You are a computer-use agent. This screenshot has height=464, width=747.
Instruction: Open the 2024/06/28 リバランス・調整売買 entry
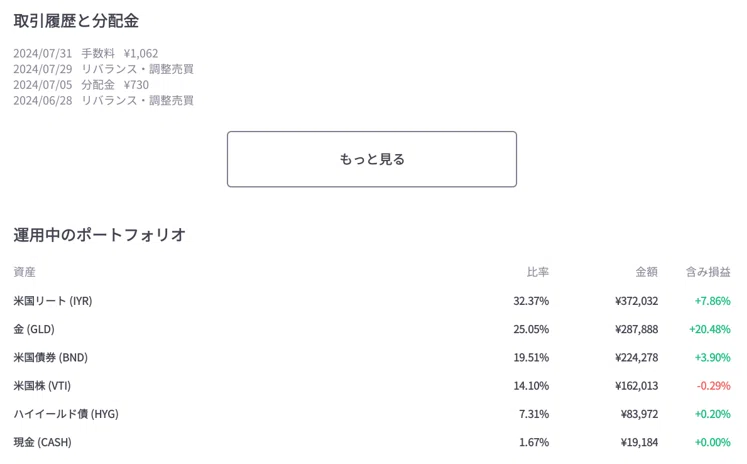coord(103,101)
